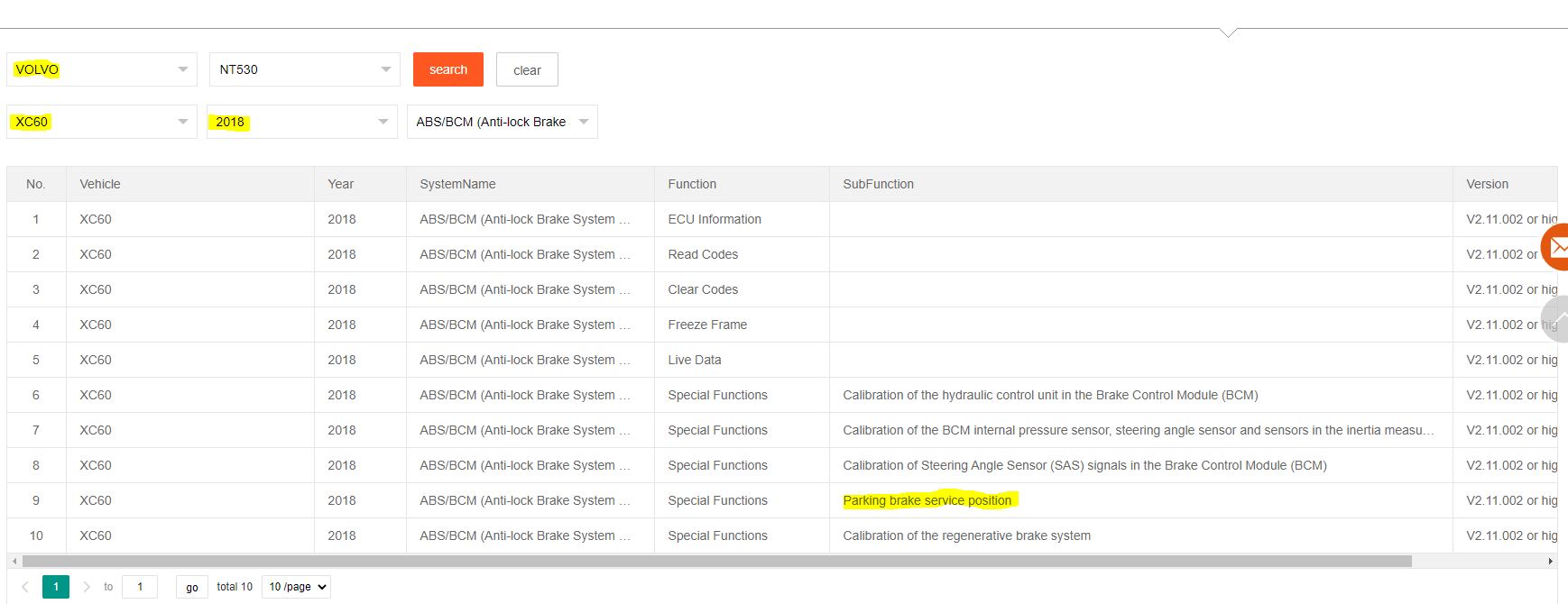1568x604 pixels.
Task: Click Special Functions in row 6
Action: [717, 395]
